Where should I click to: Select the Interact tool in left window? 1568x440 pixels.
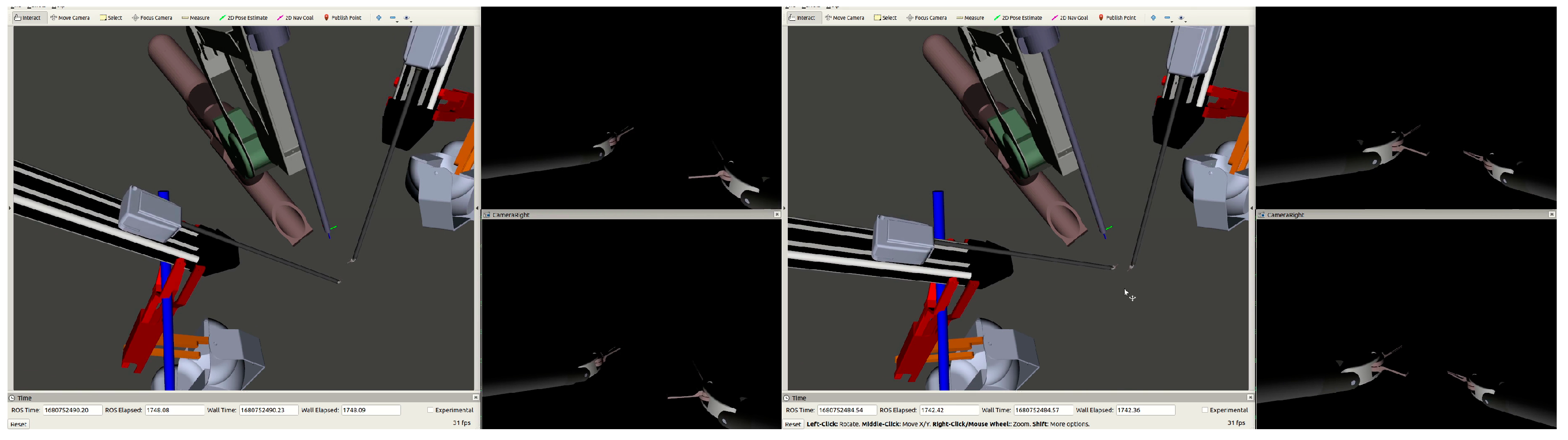click(x=28, y=17)
